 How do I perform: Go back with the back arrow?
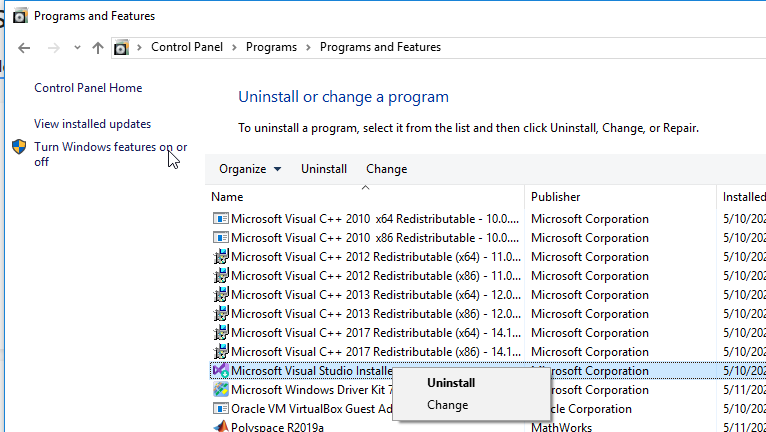24,47
